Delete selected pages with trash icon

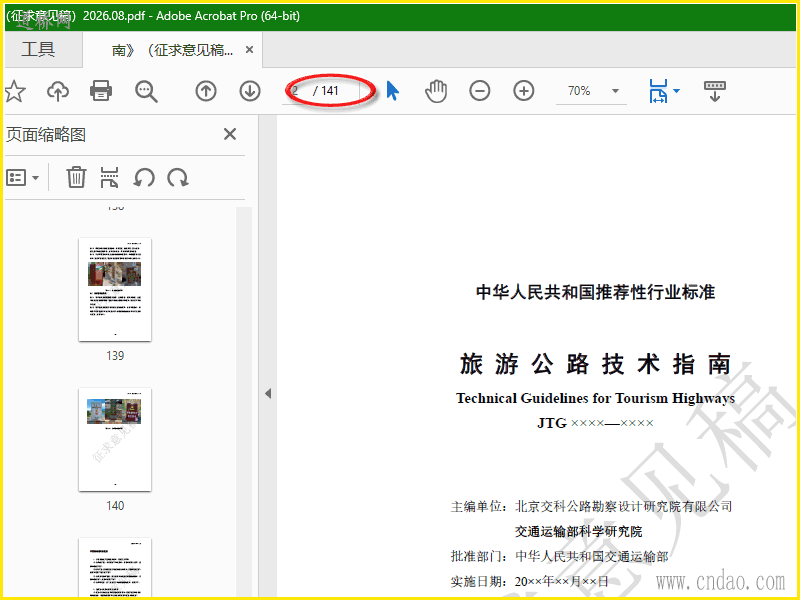76,177
